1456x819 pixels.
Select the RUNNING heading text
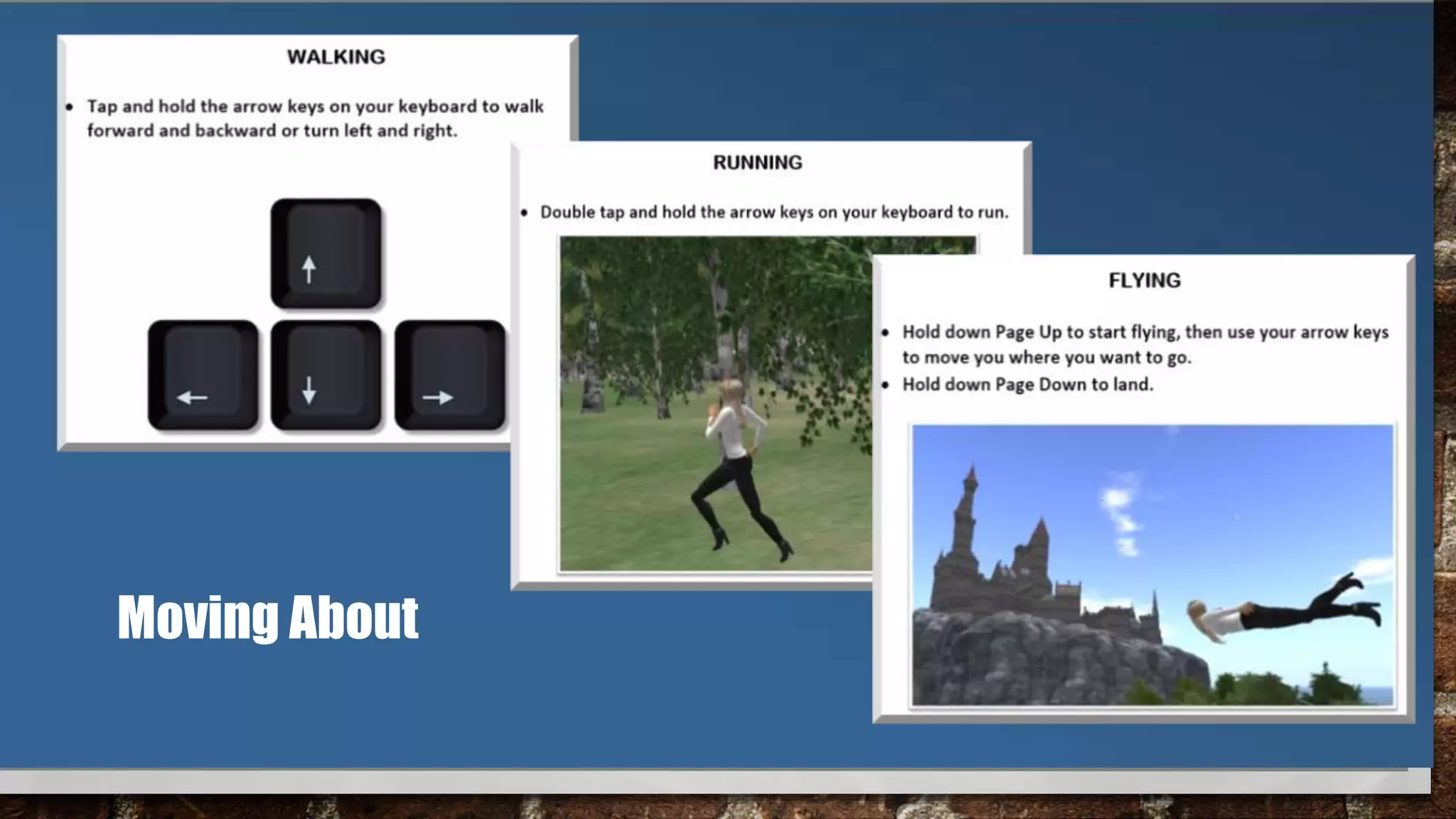757,163
